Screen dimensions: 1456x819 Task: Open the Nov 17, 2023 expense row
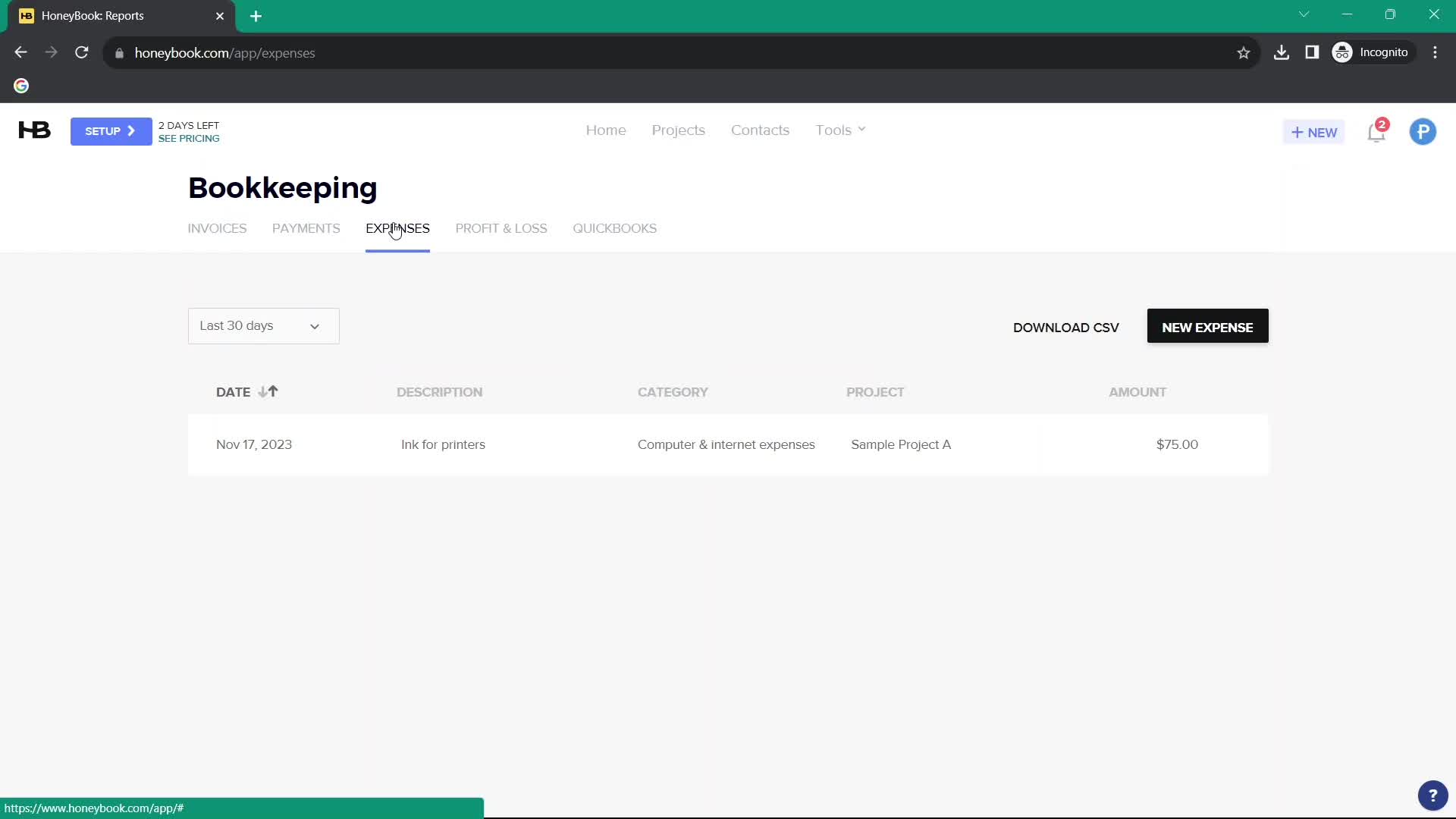[x=728, y=445]
